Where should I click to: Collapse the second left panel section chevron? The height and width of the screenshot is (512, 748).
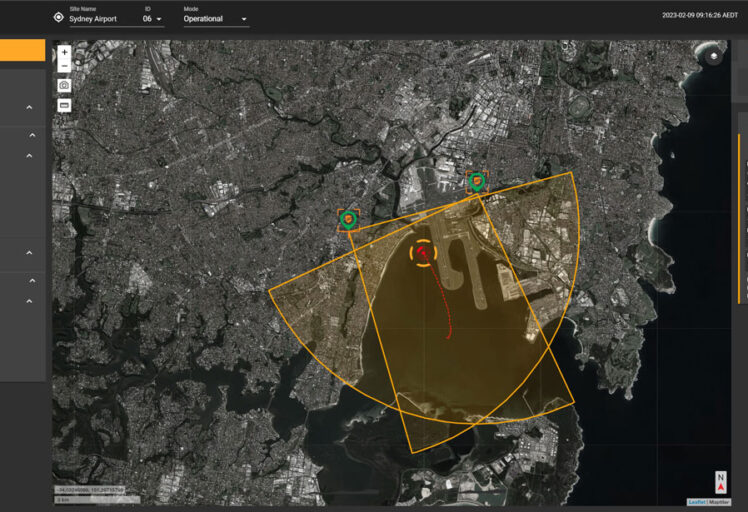point(31,135)
